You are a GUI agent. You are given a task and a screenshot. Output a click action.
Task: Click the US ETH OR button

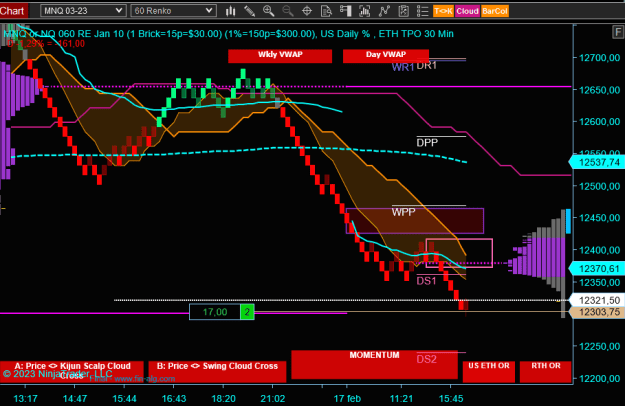pyautogui.click(x=489, y=371)
